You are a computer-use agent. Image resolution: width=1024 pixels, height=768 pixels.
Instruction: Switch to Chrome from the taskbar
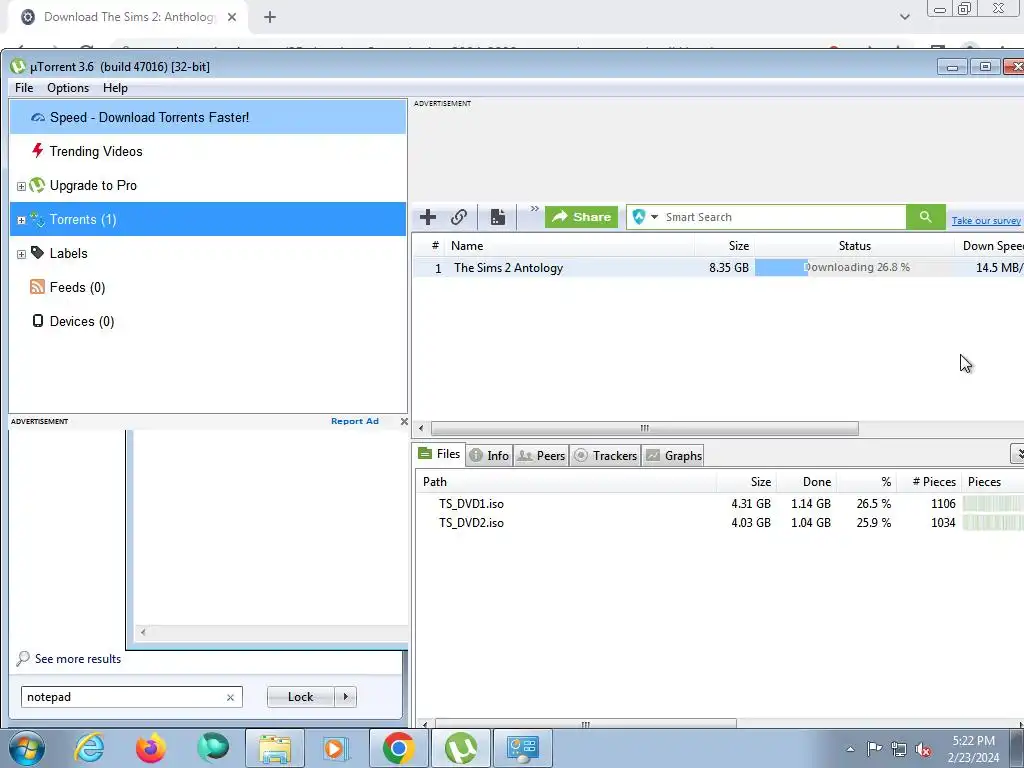coord(398,748)
